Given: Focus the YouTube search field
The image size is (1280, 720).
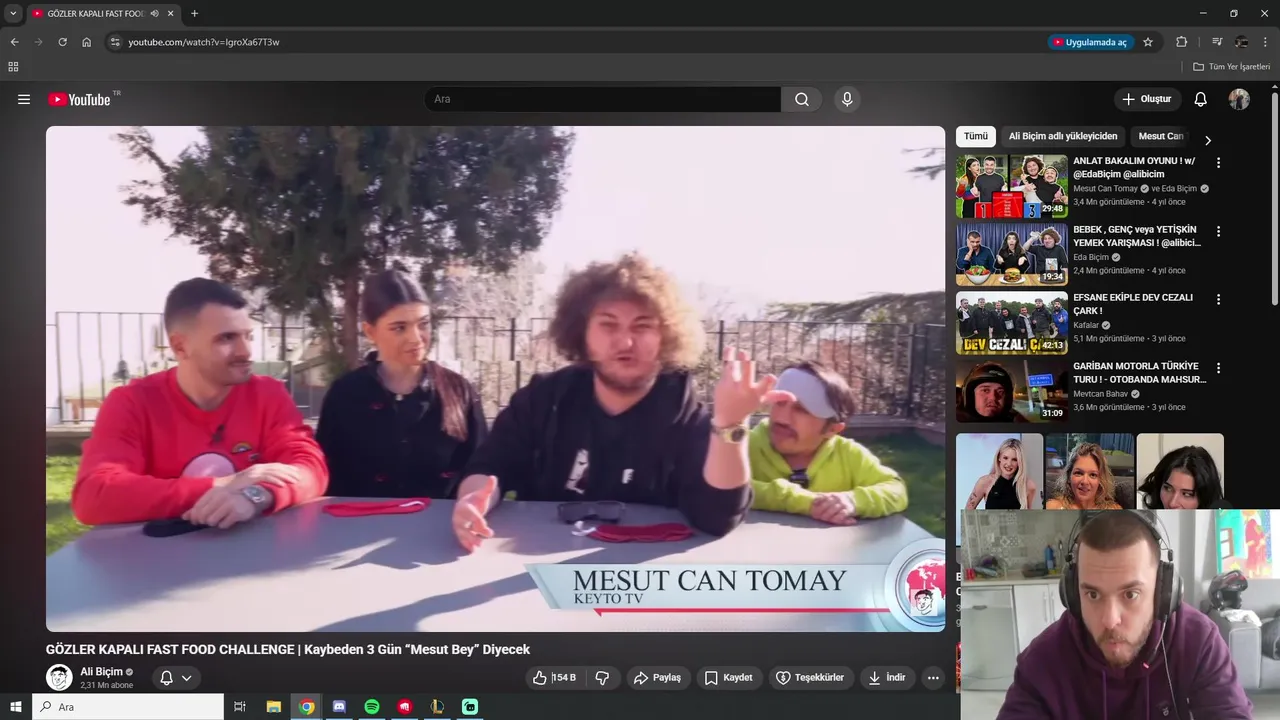Looking at the screenshot, I should (x=602, y=99).
